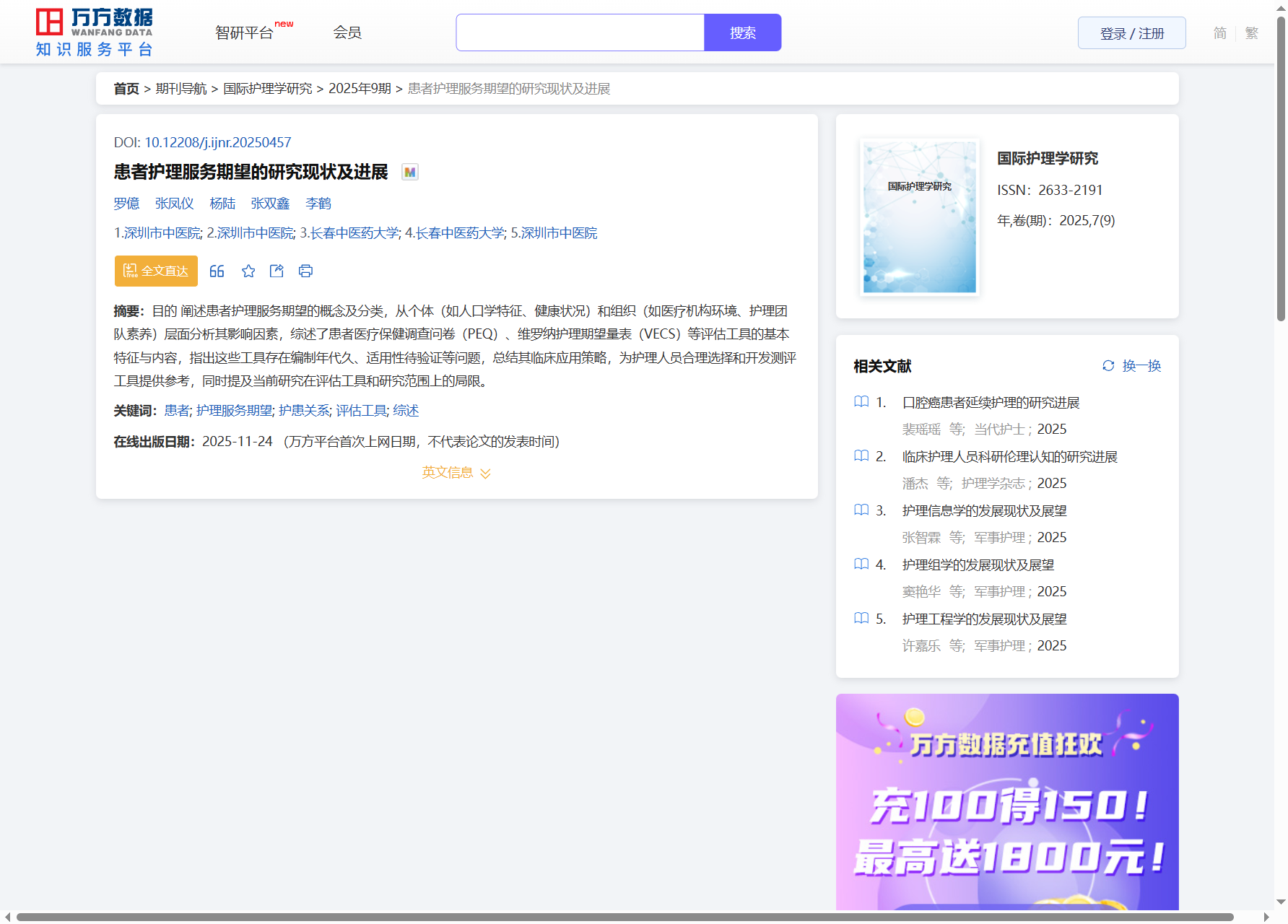Click the star favorite icon
Viewport: 1288px width, 924px height.
(248, 271)
